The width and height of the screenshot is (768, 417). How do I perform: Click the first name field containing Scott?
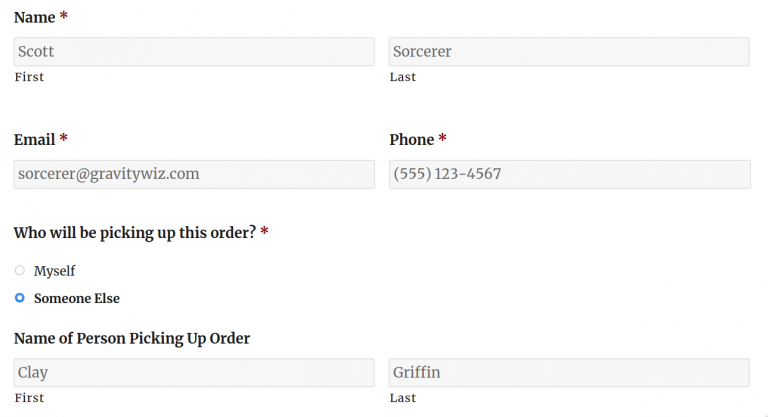pos(194,52)
